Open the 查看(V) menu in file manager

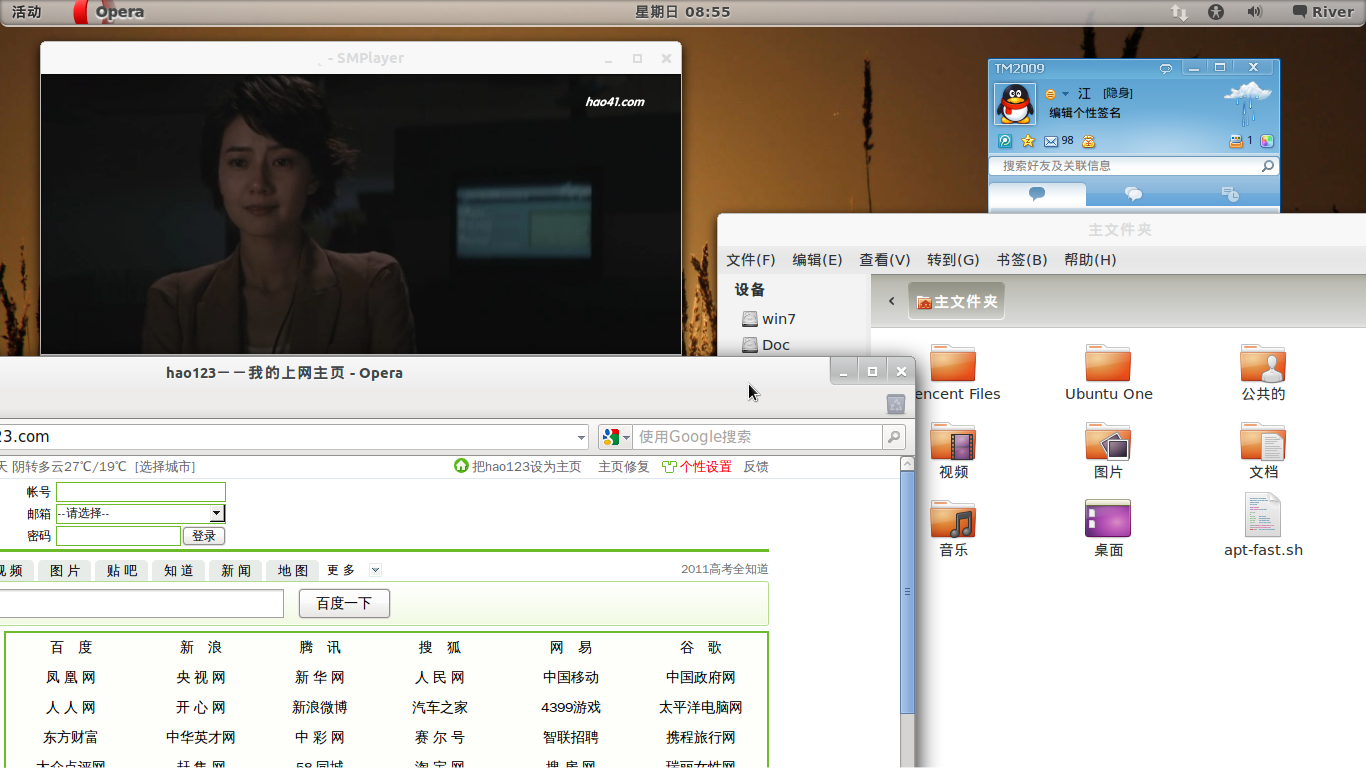pyautogui.click(x=885, y=260)
